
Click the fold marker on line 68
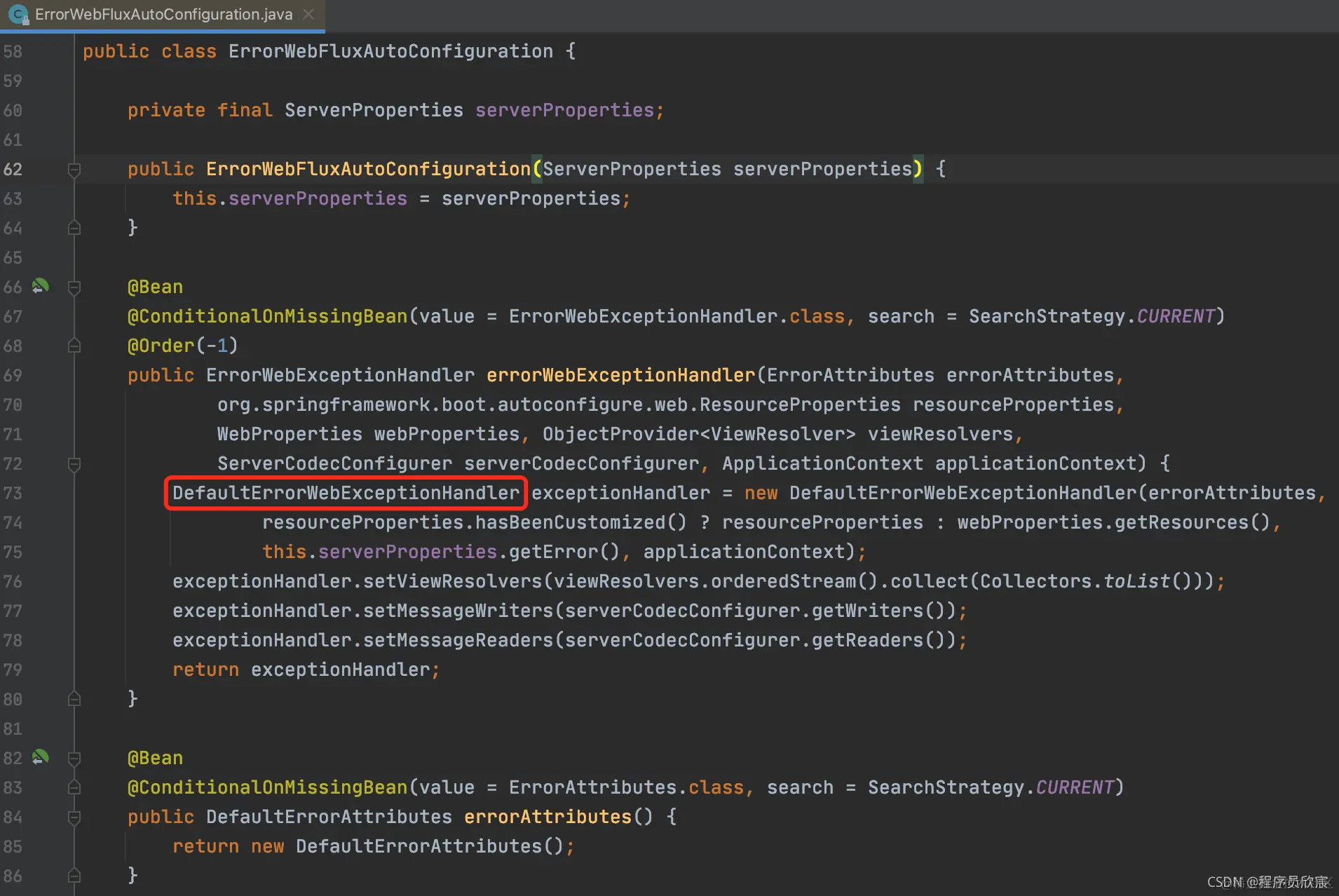[74, 346]
